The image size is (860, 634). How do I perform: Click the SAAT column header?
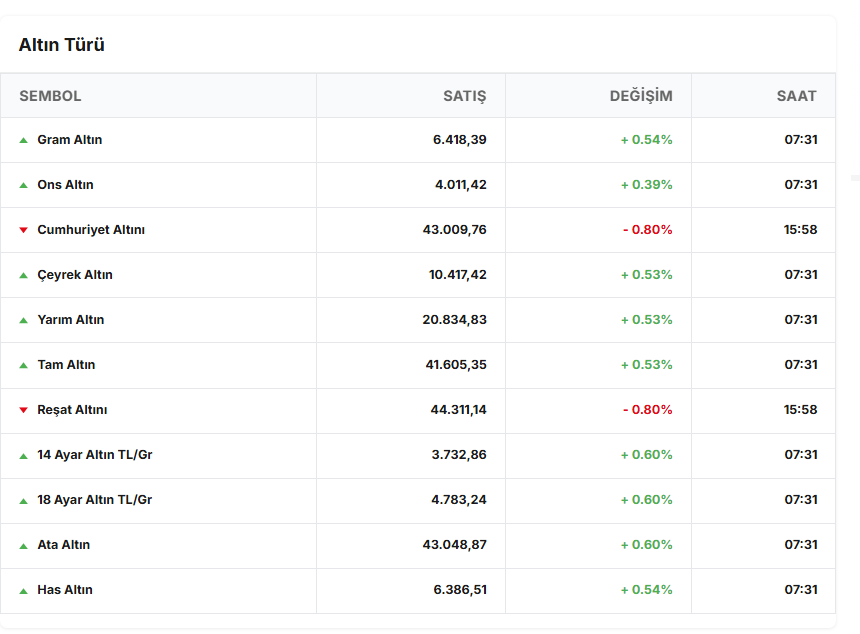pyautogui.click(x=796, y=96)
